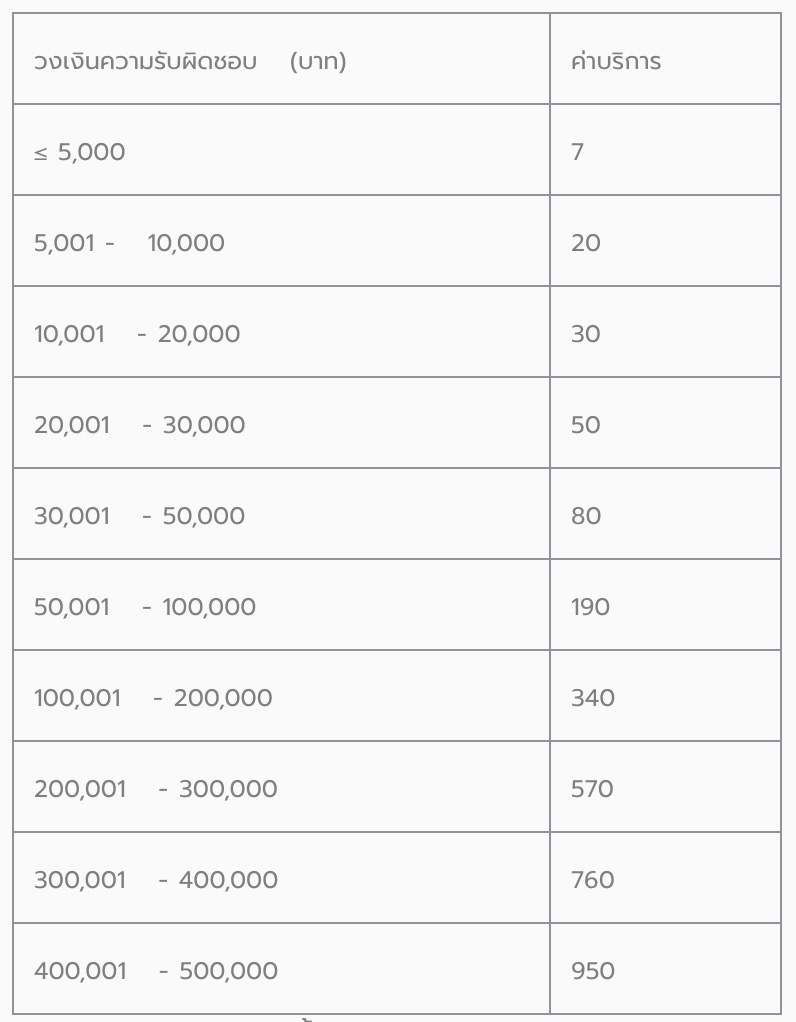Click the วงเงินความรับผิดชอบ (บาท) header cell

click(x=190, y=61)
